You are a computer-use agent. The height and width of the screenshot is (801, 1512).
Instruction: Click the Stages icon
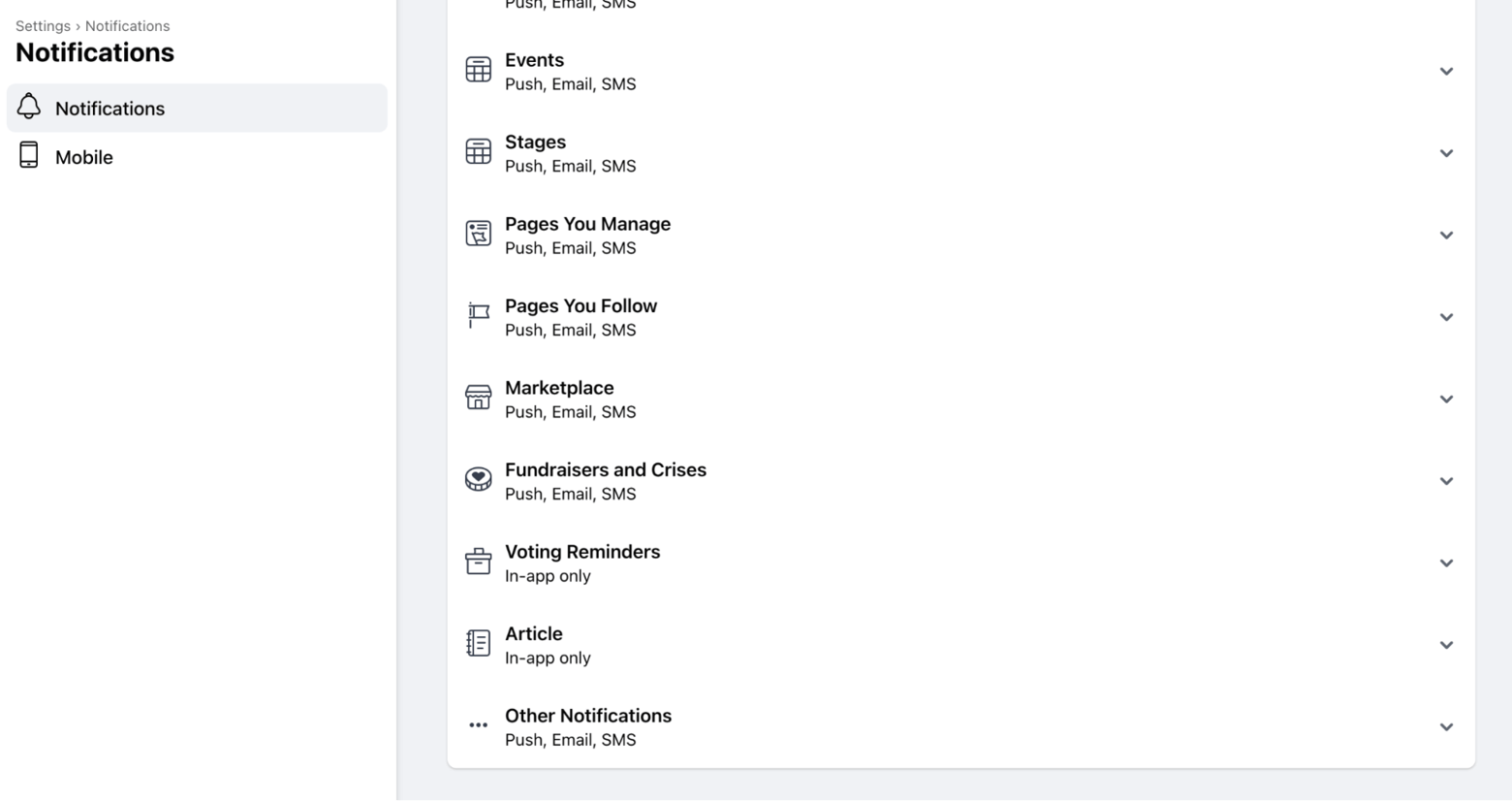478,151
